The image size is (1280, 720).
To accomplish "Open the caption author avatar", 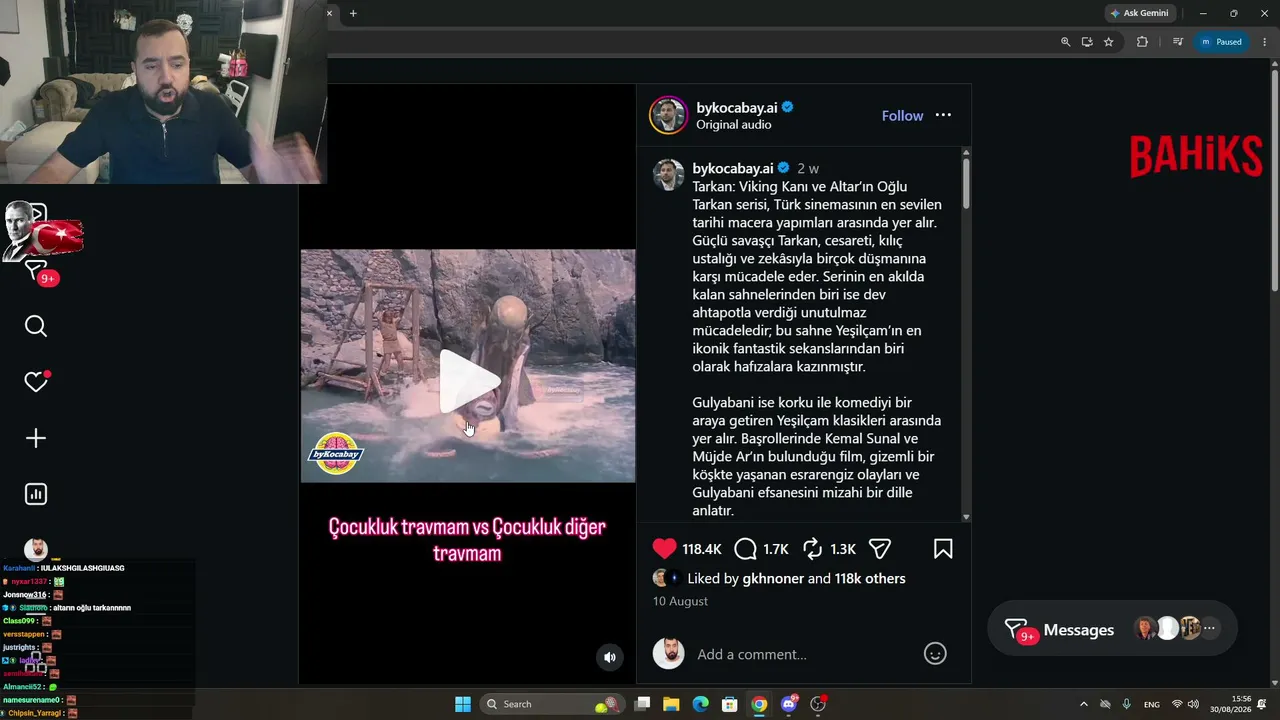I will coord(668,174).
